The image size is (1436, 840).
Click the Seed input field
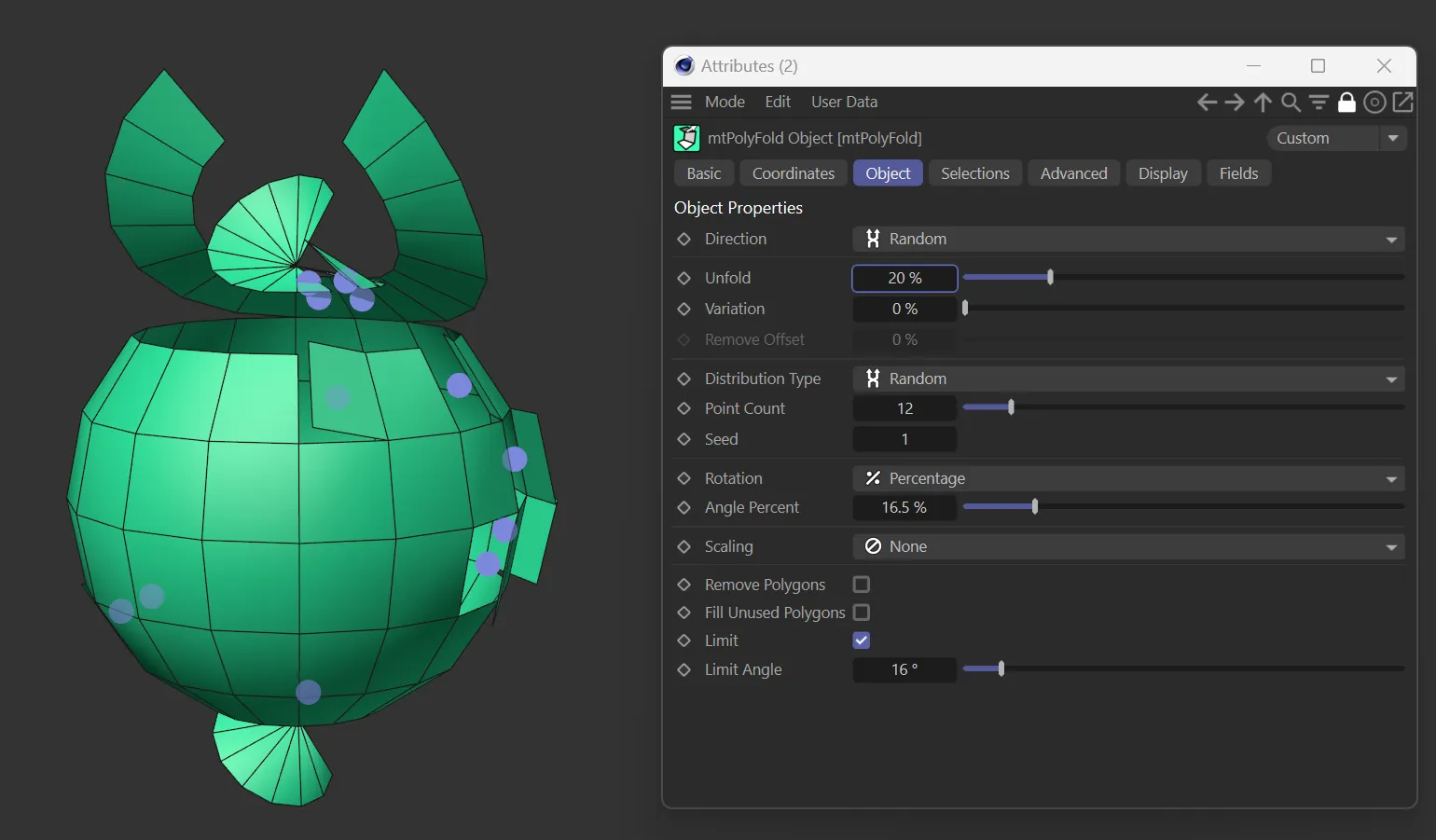(904, 439)
